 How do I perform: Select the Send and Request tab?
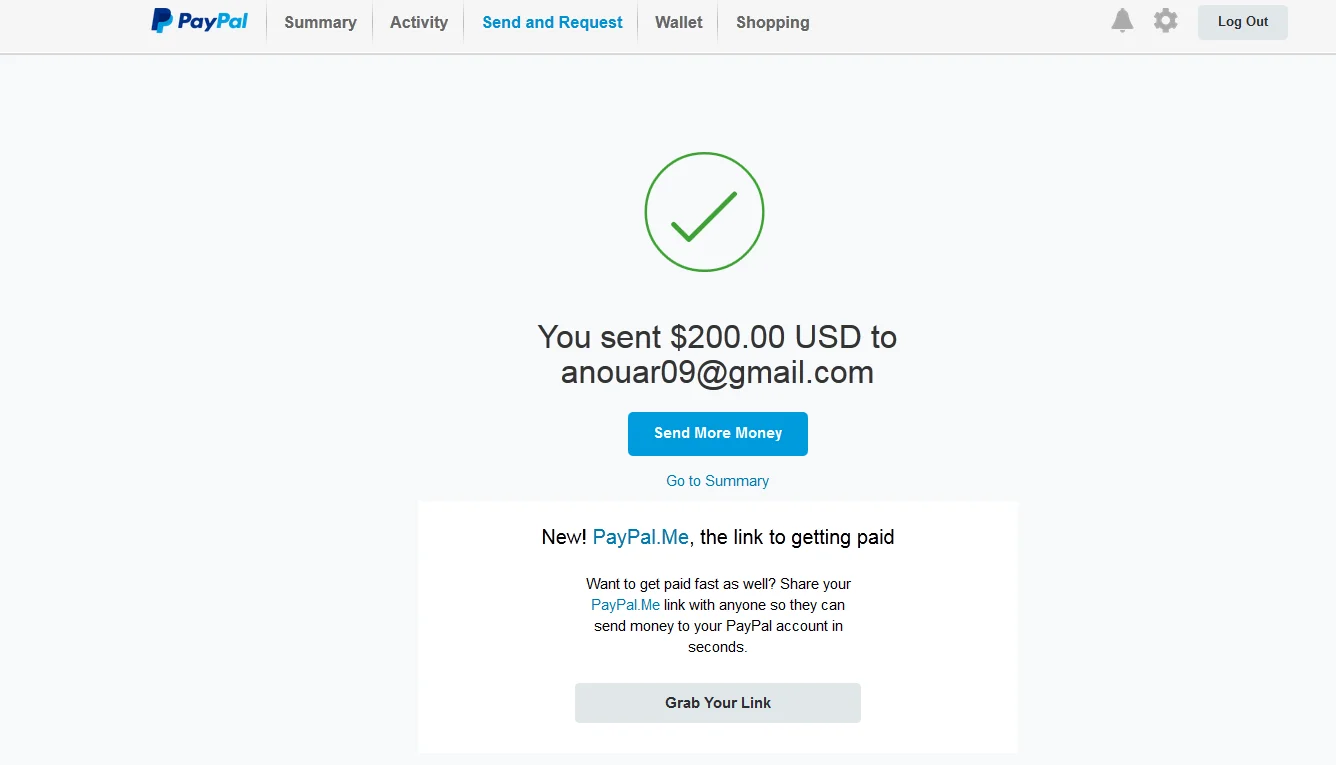(x=552, y=22)
